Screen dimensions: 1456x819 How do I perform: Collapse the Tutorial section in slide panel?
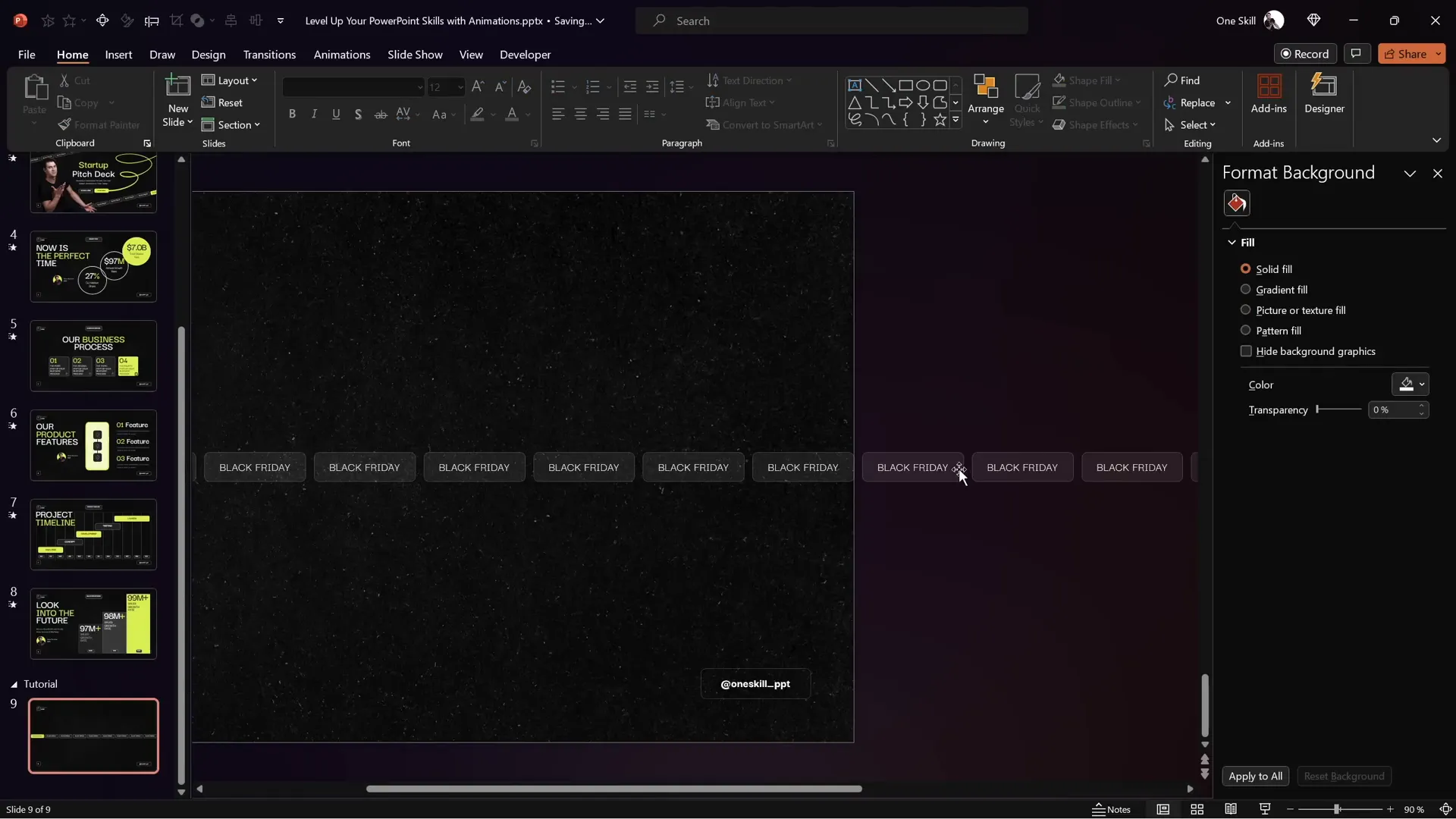[x=14, y=684]
